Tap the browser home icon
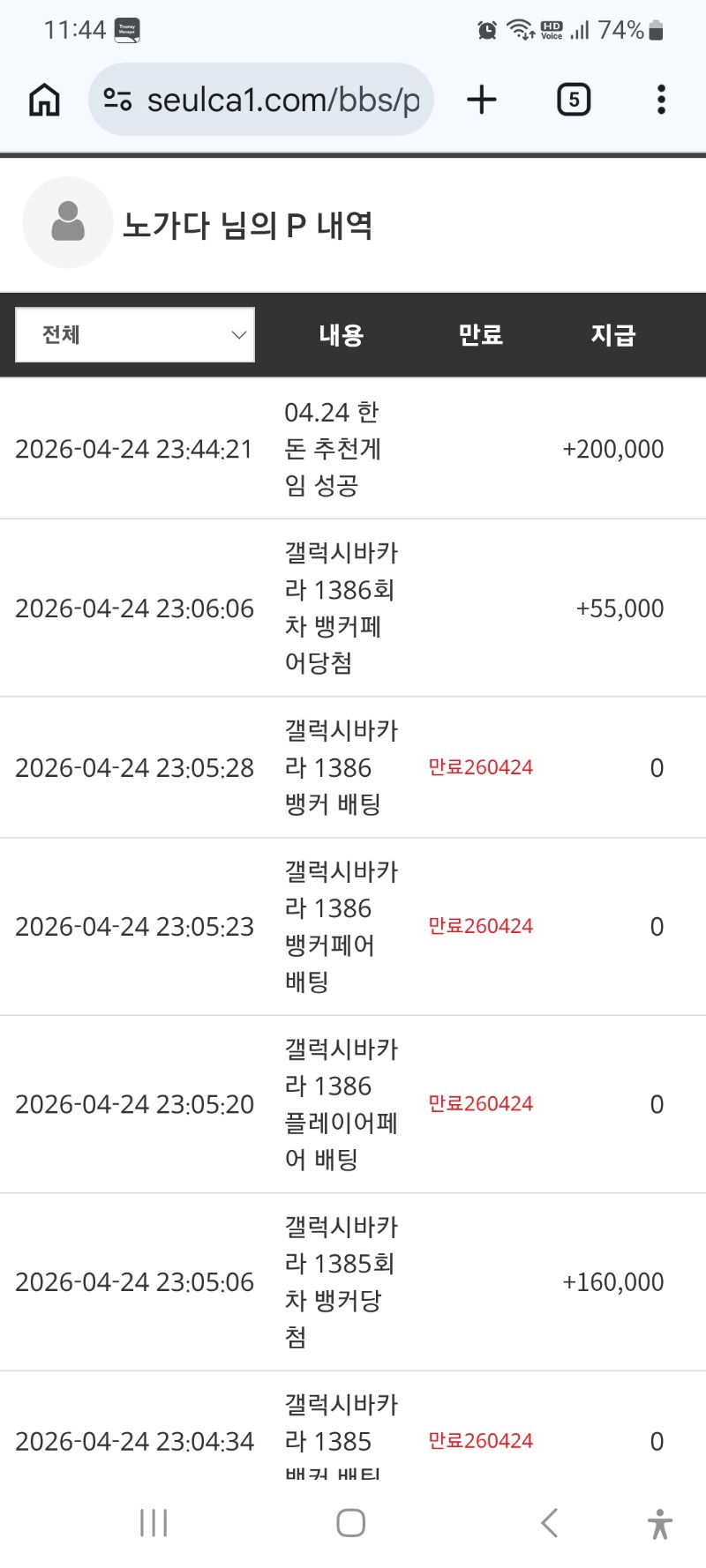 (44, 100)
